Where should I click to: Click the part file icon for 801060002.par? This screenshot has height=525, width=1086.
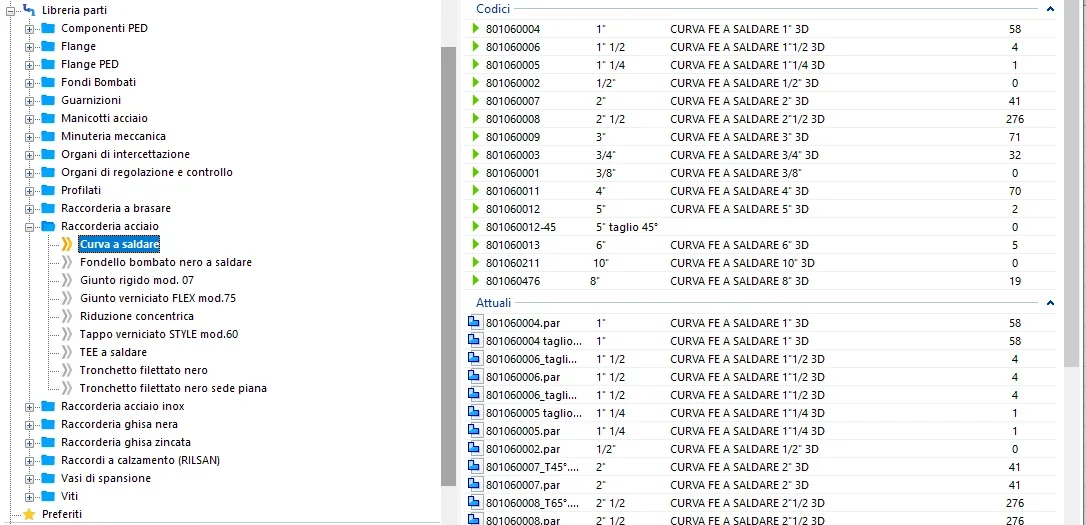tap(475, 449)
